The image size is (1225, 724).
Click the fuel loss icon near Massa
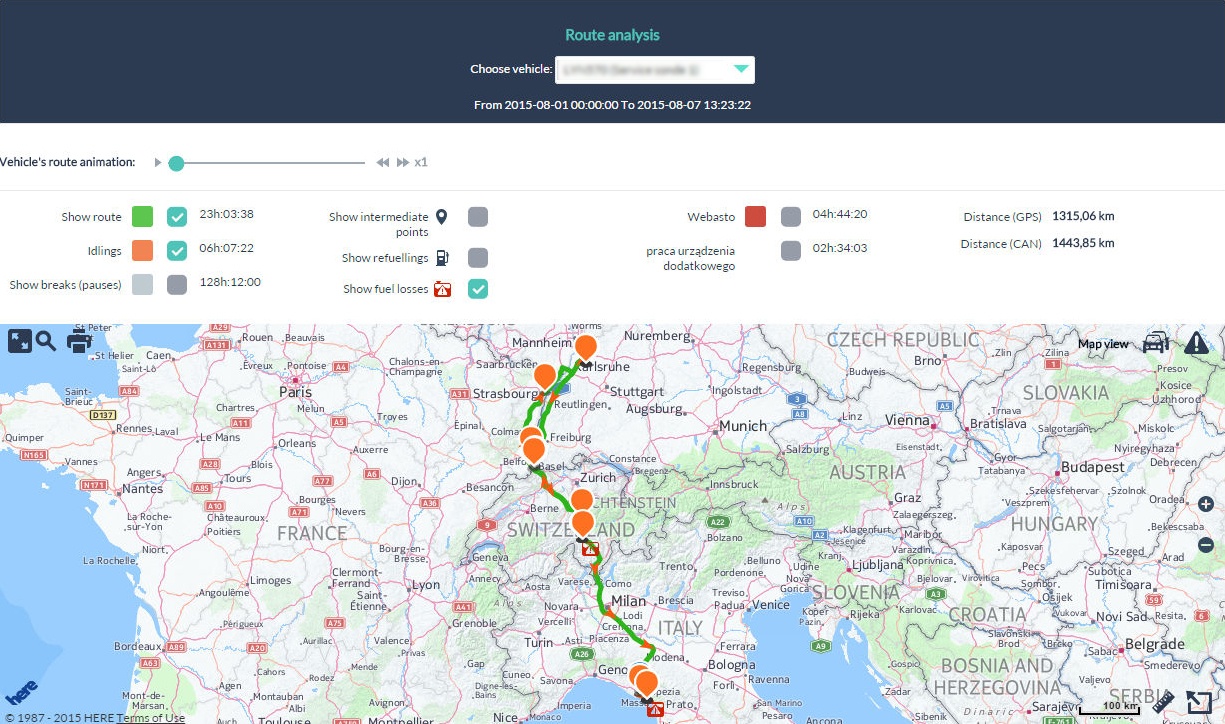[655, 709]
